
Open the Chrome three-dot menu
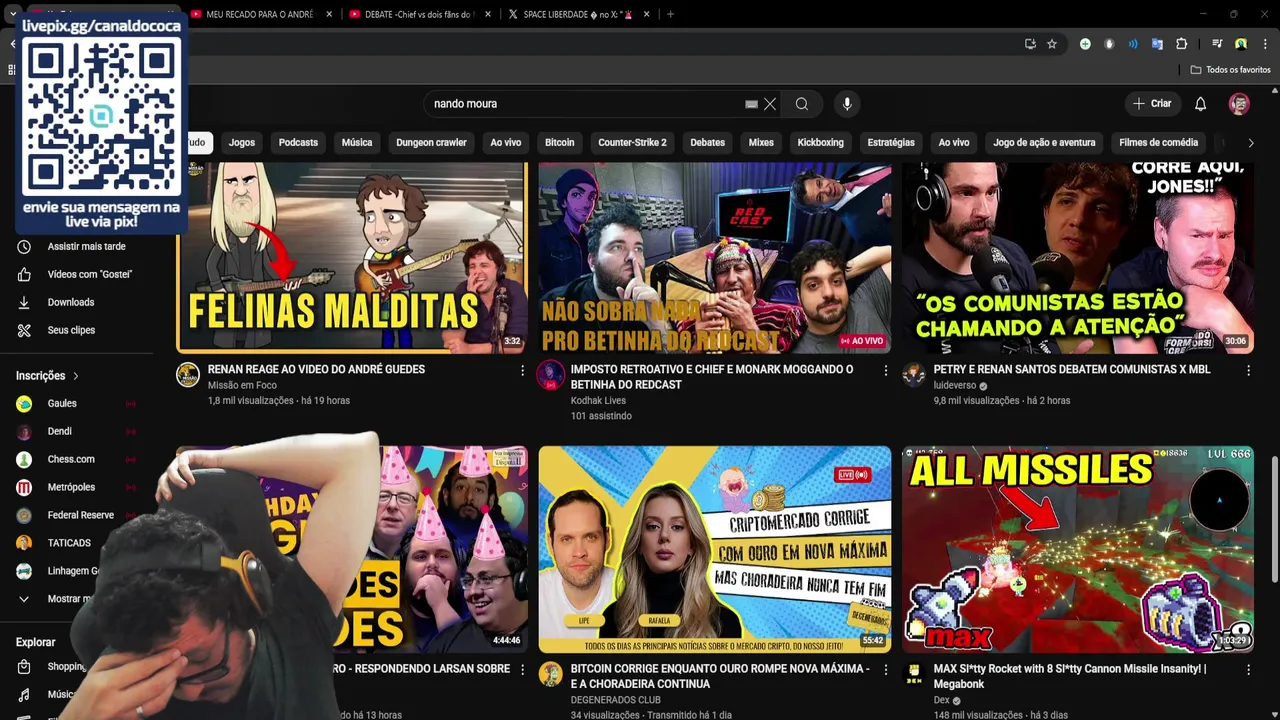[x=1265, y=44]
